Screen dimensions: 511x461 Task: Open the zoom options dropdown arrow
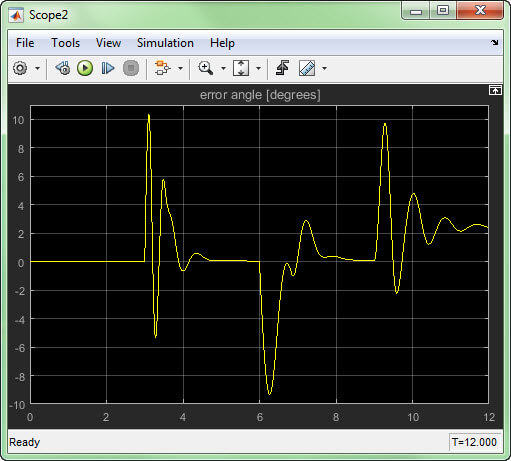223,69
